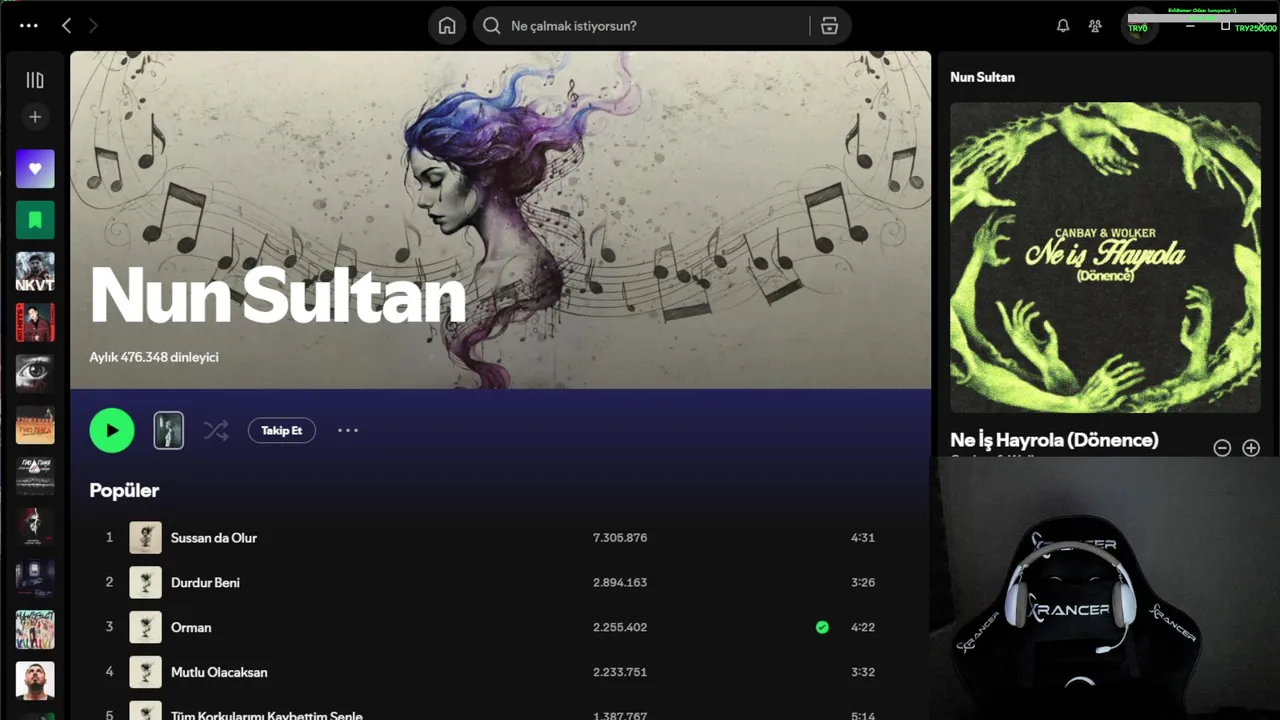
Task: Collapse Your Library sidebar icon
Action: pyautogui.click(x=35, y=80)
